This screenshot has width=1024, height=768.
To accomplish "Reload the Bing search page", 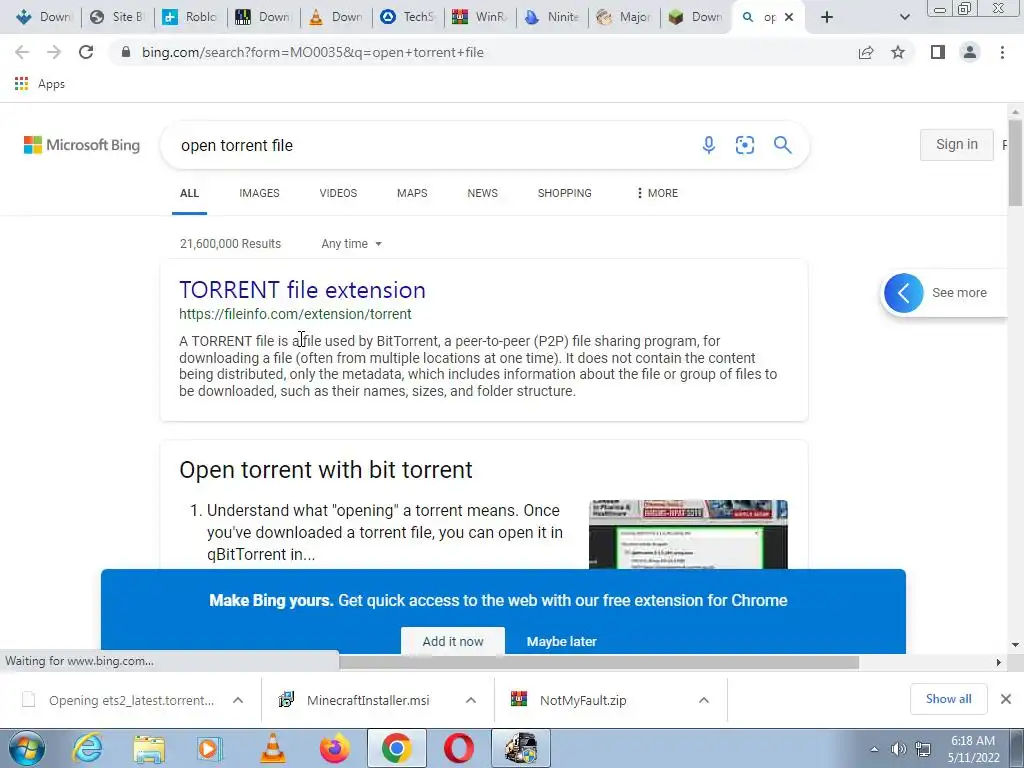I will coord(86,52).
